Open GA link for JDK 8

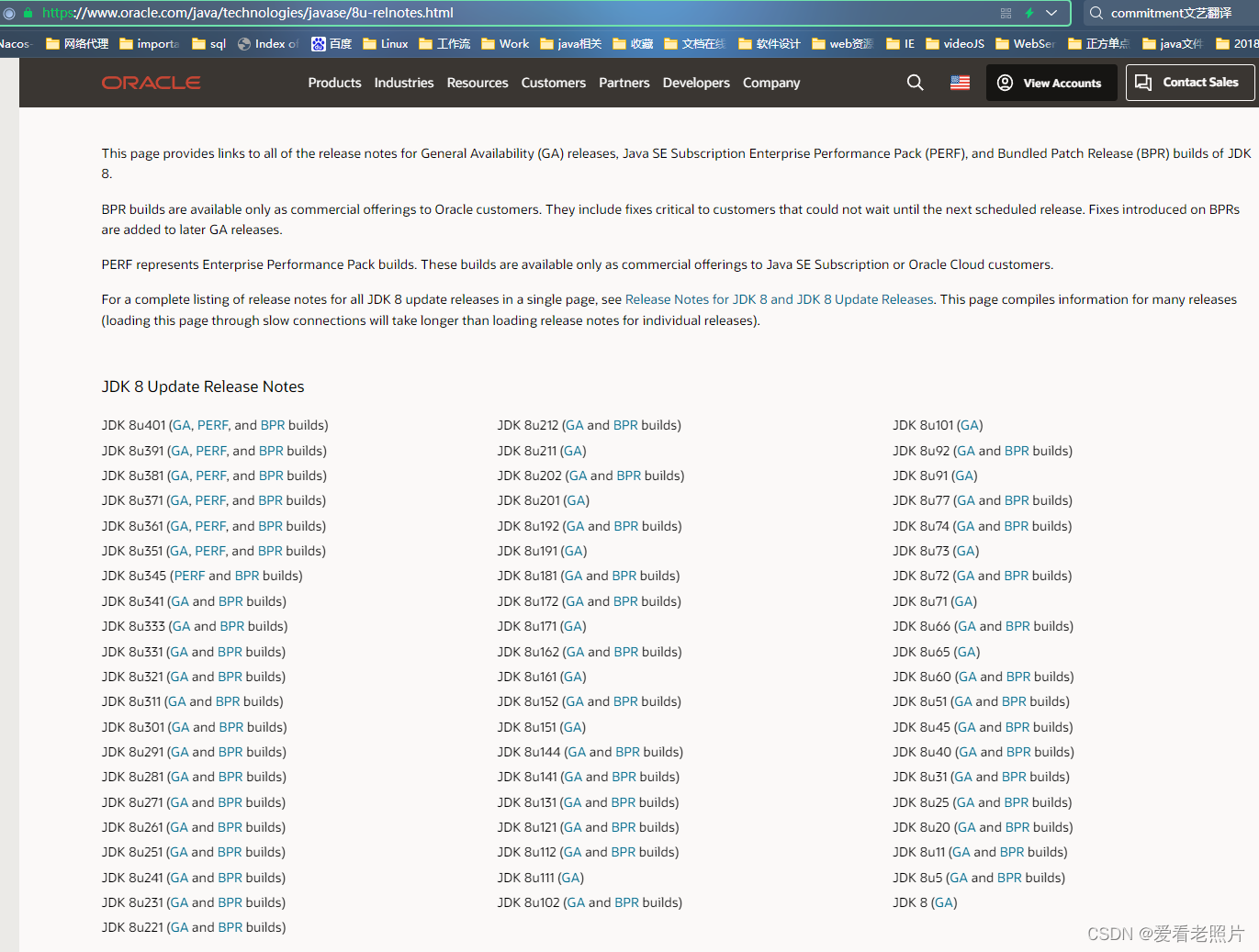pos(944,902)
